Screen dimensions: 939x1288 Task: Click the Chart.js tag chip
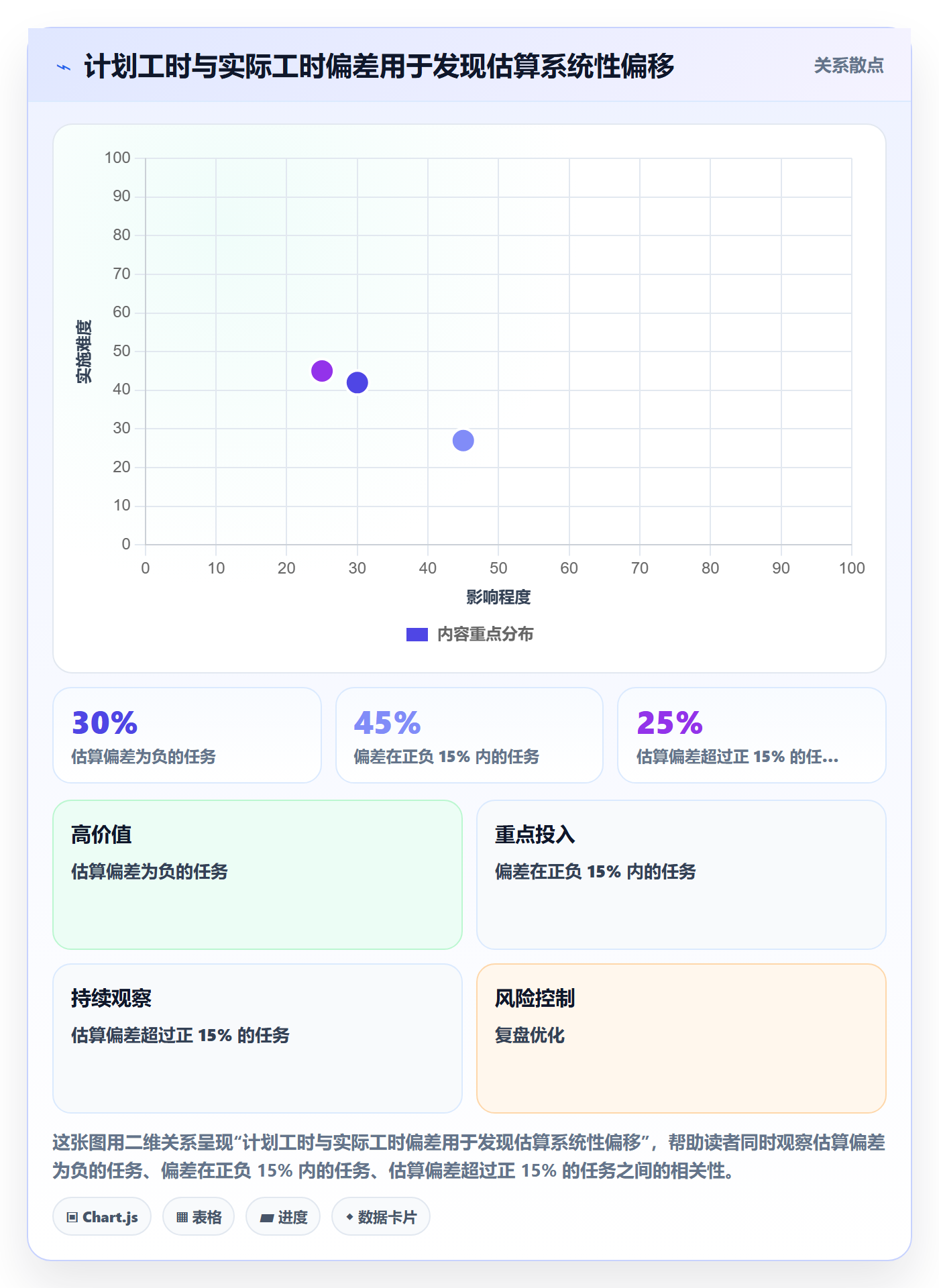pyautogui.click(x=102, y=1217)
